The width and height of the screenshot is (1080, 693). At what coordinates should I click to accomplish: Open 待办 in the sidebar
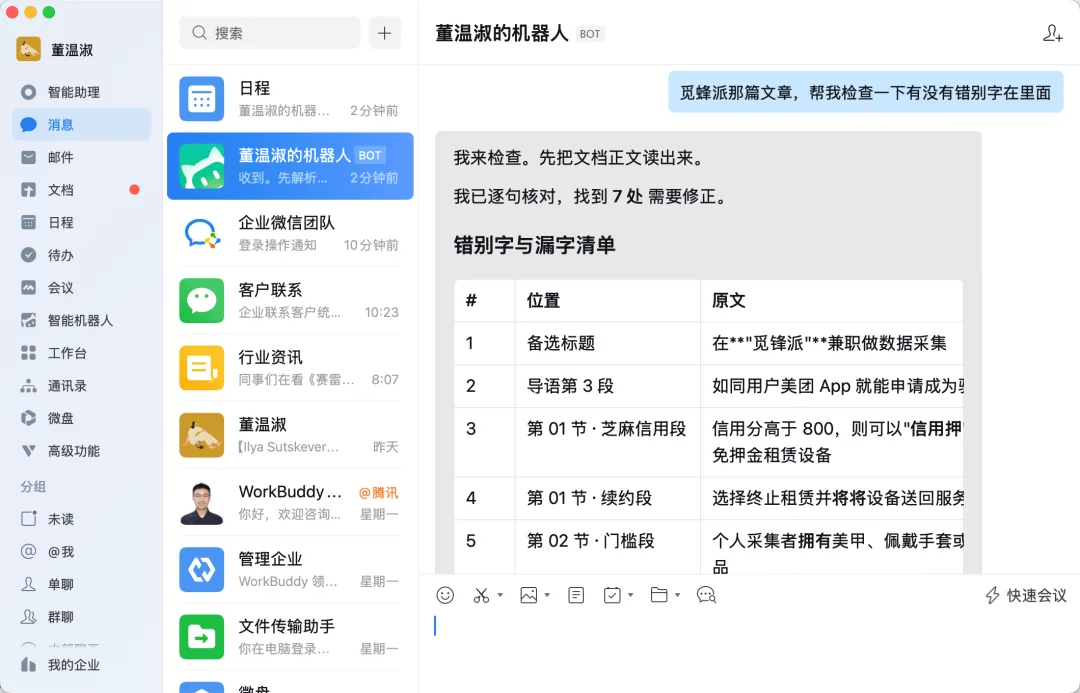click(81, 255)
